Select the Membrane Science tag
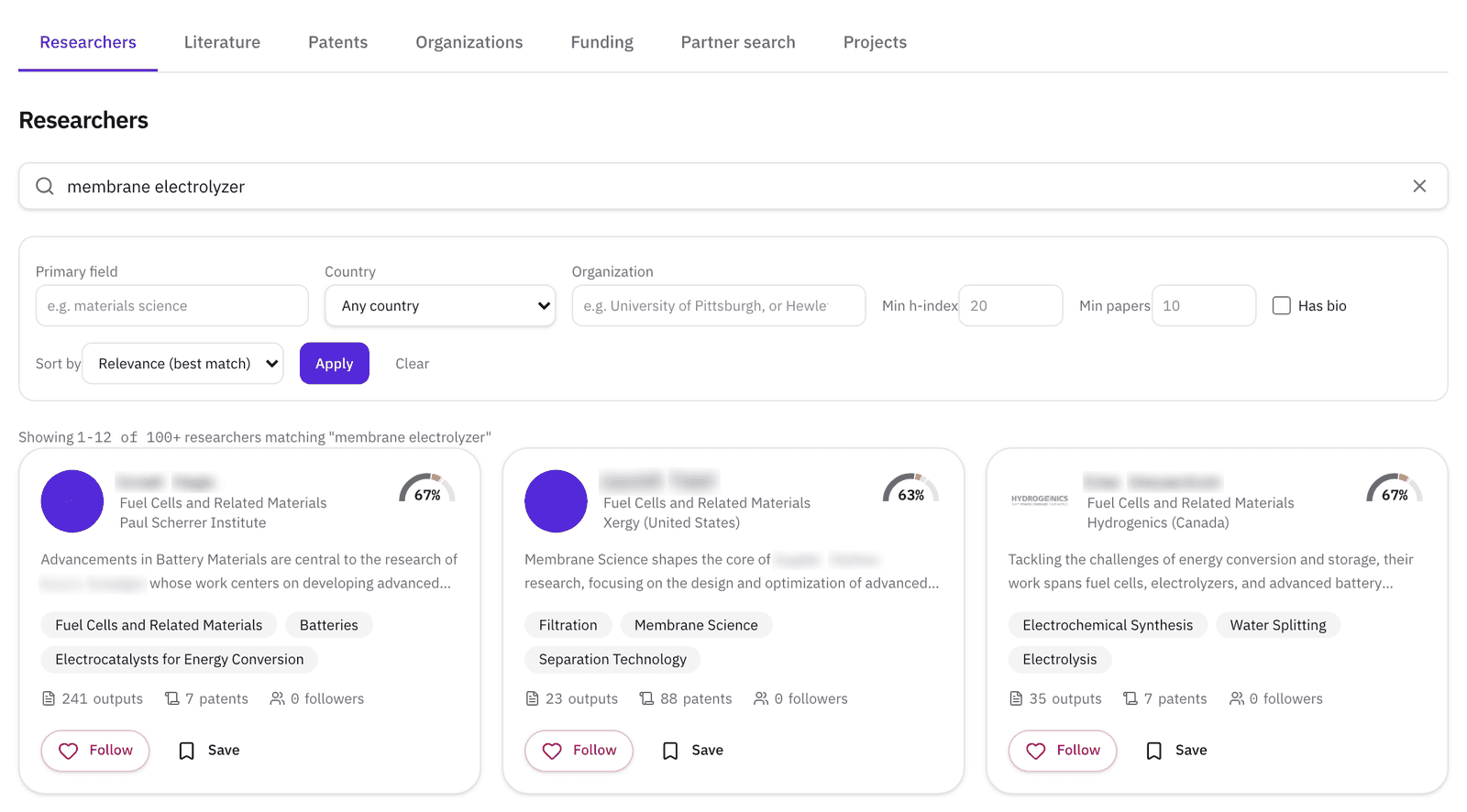1467x812 pixels. tap(697, 625)
